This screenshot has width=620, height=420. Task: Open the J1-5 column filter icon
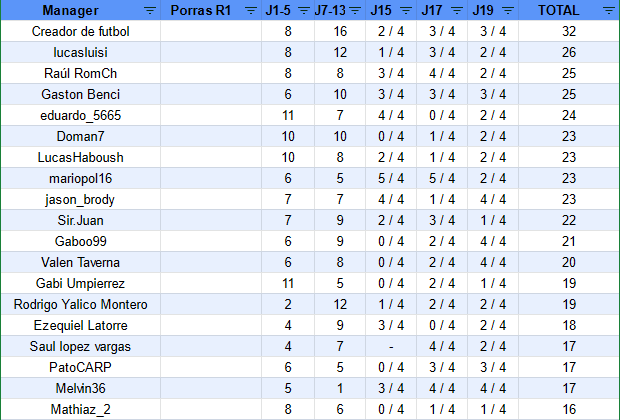pos(304,10)
